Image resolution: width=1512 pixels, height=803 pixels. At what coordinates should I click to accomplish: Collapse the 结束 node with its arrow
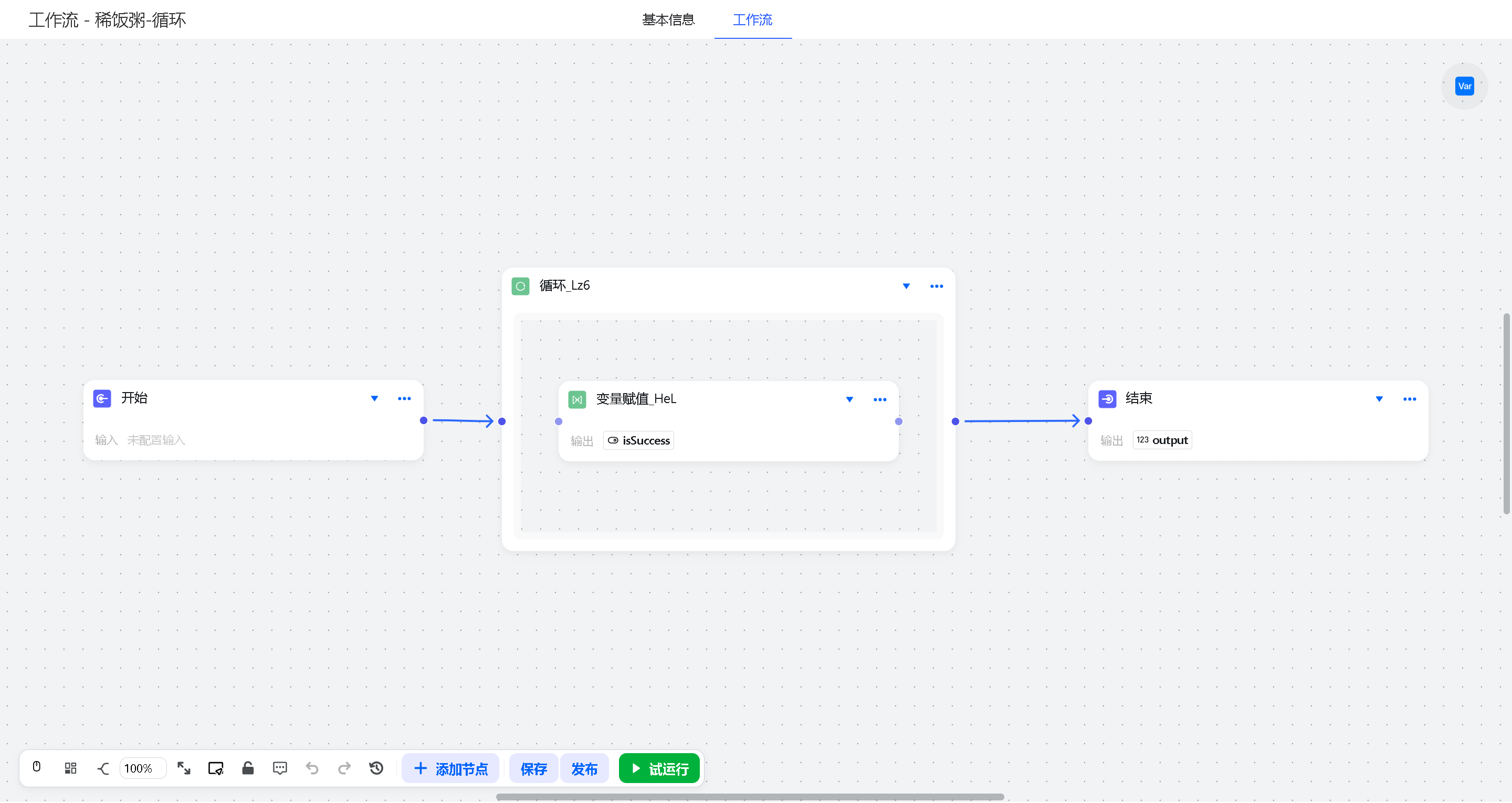pyautogui.click(x=1379, y=399)
